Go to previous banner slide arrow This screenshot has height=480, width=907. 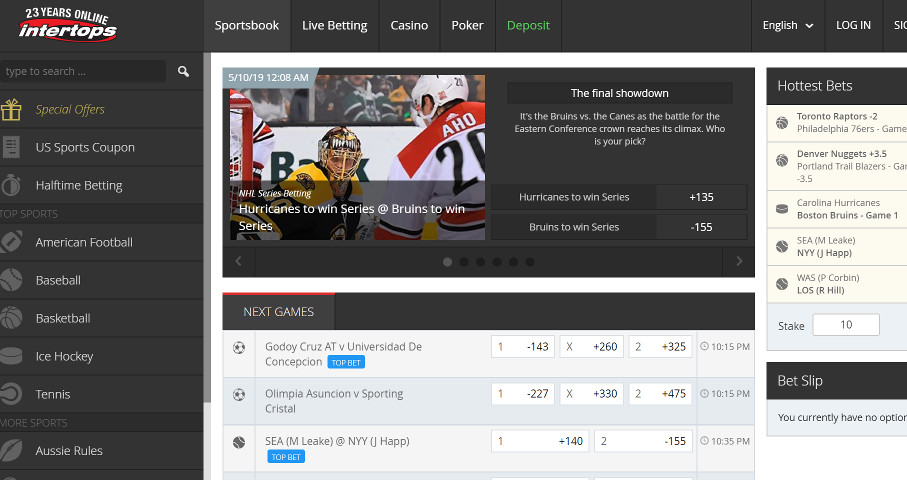238,261
